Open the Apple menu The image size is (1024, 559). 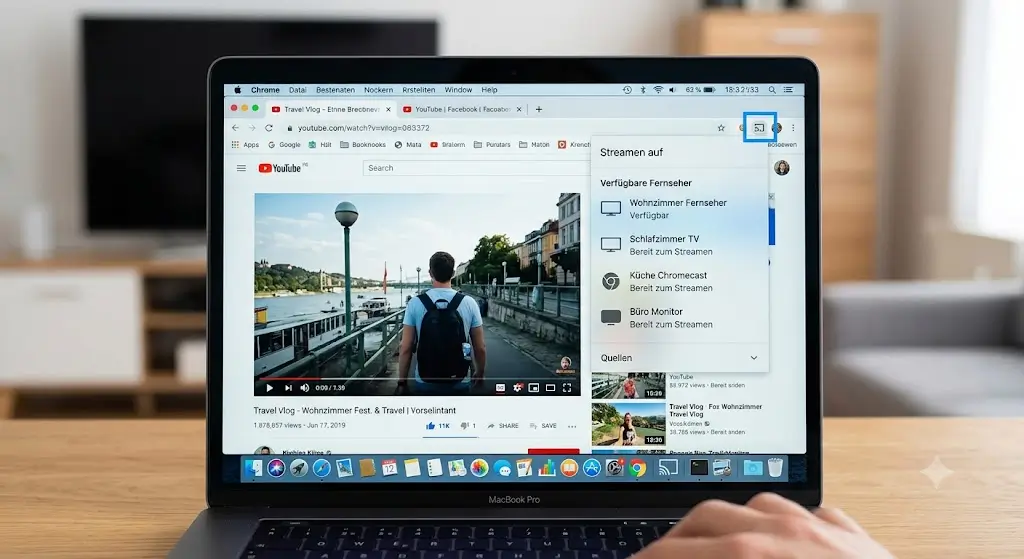pos(238,90)
